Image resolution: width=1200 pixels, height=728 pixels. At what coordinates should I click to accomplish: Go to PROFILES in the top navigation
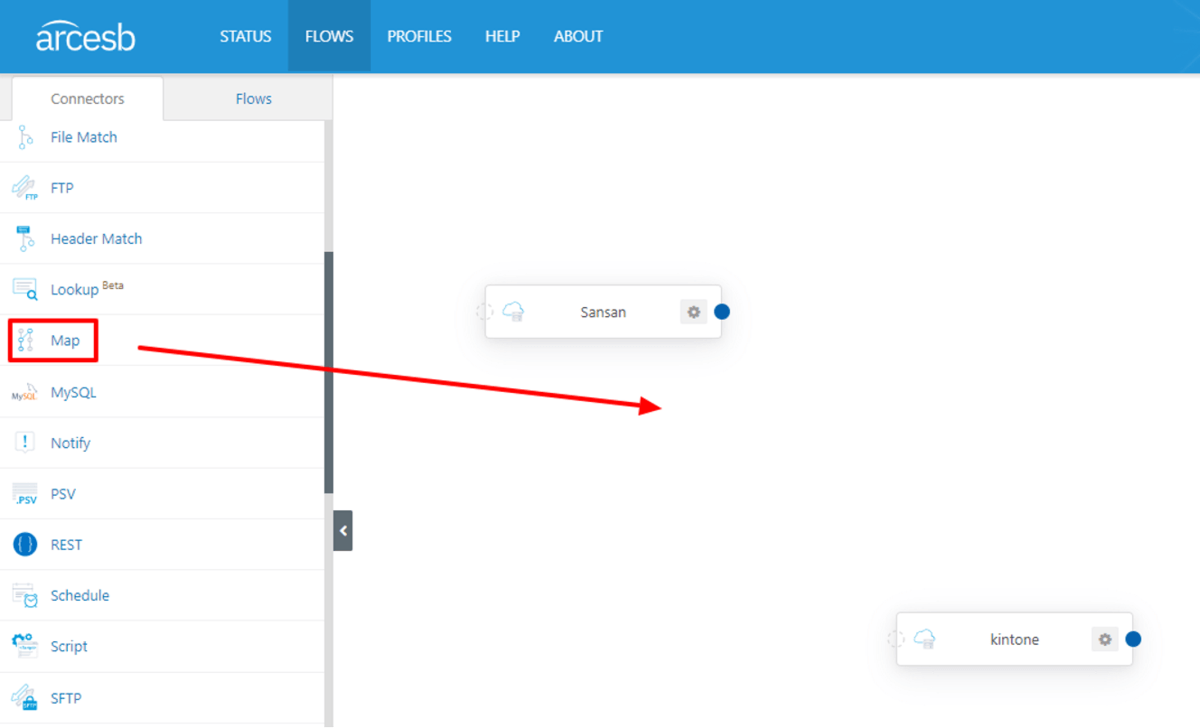click(419, 36)
